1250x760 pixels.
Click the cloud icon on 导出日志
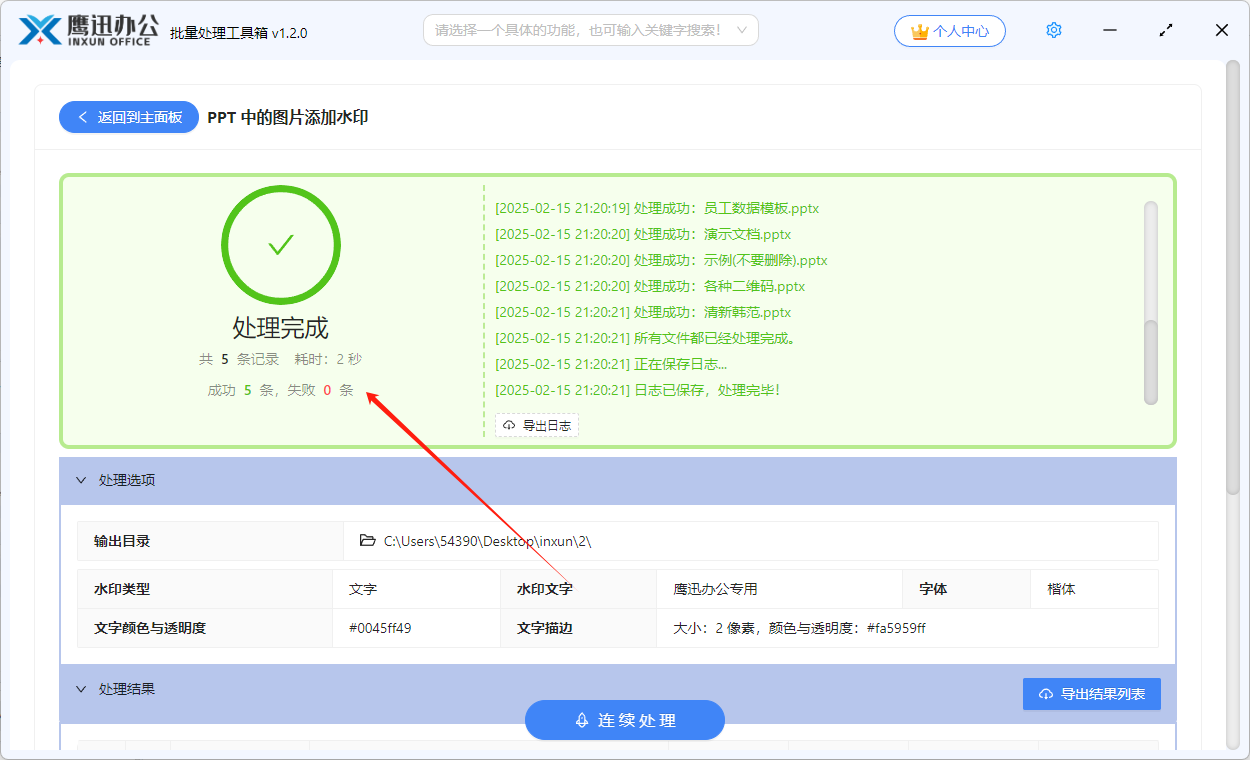(509, 426)
